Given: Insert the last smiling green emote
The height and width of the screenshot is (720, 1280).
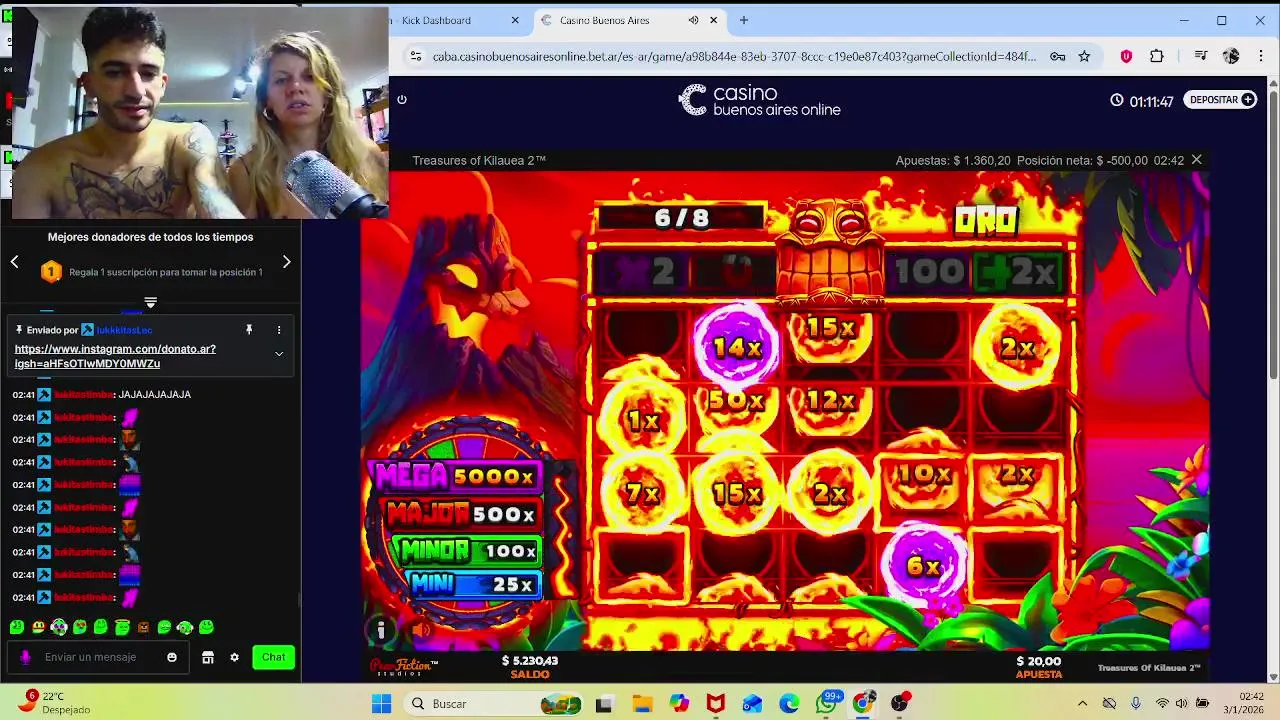Looking at the screenshot, I should click(206, 628).
